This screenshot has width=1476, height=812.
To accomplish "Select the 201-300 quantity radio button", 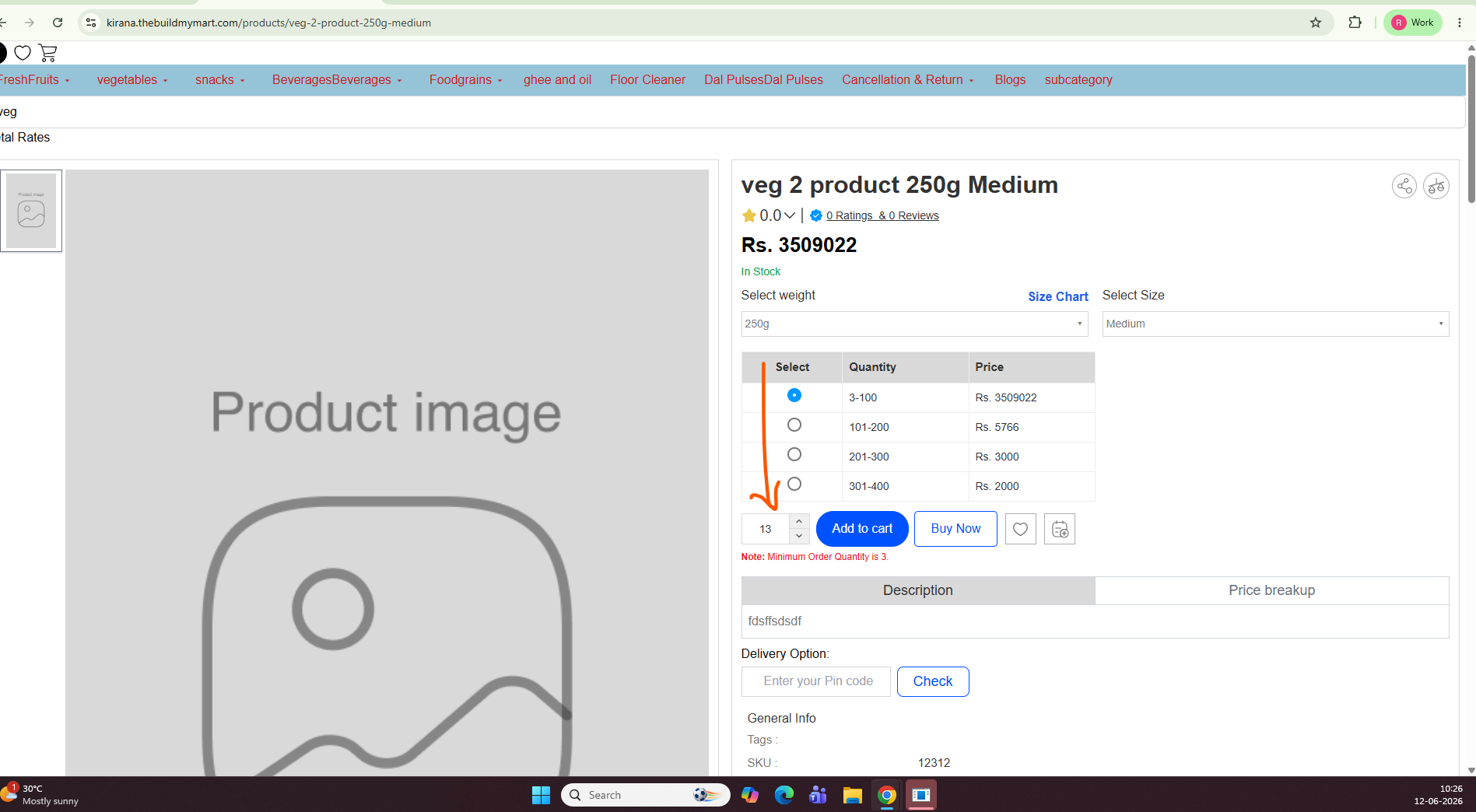I will pos(794,454).
